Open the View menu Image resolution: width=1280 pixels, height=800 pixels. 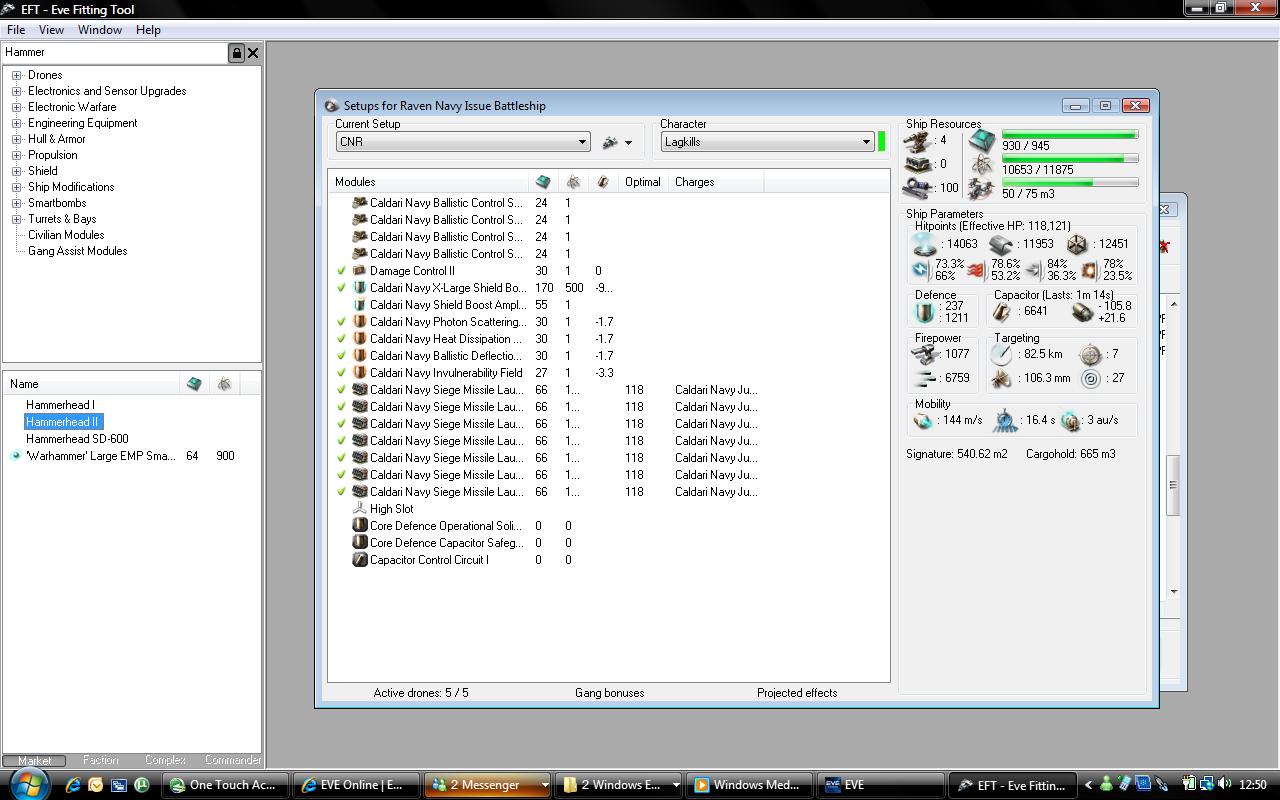coord(51,30)
